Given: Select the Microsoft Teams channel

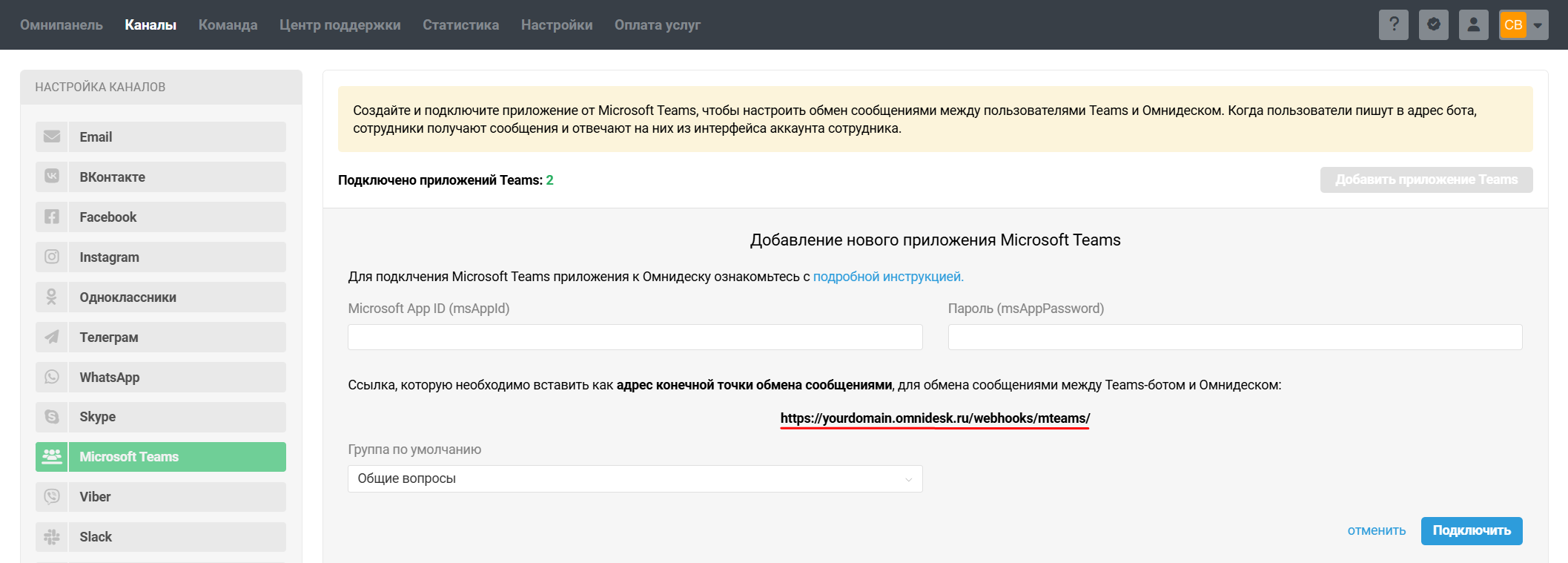Looking at the screenshot, I should click(x=161, y=456).
